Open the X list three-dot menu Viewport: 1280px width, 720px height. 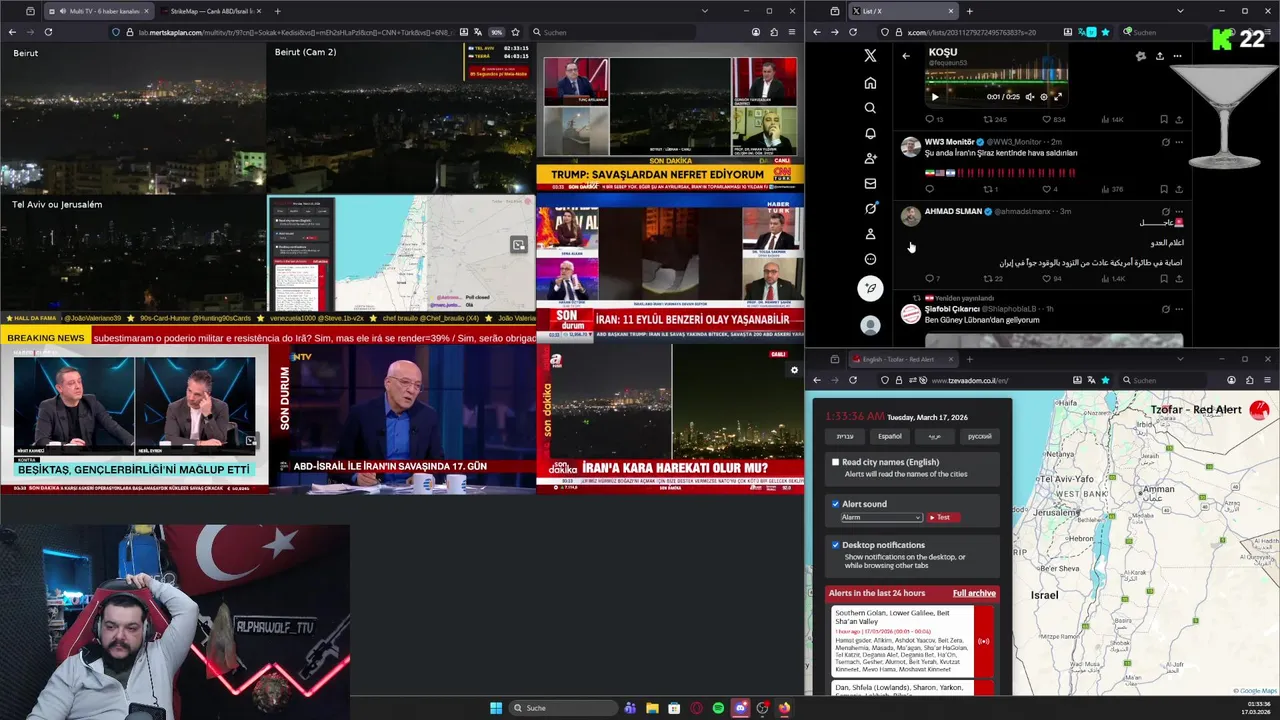[x=1178, y=56]
